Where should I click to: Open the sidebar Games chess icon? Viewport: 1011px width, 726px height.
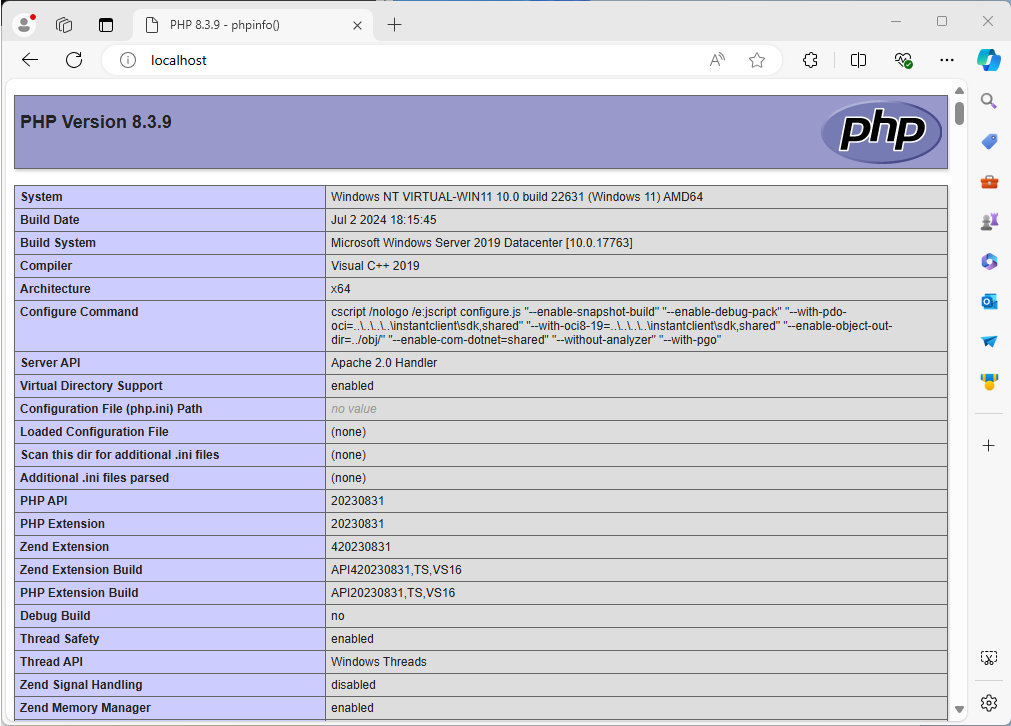pos(989,222)
